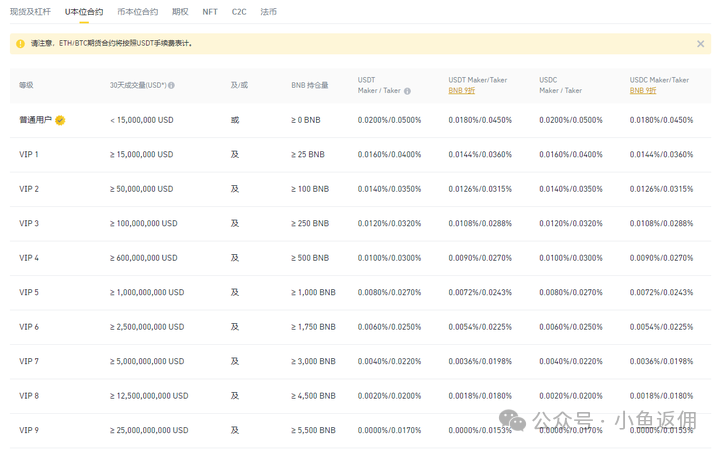The height and width of the screenshot is (450, 720).
Task: Select the VIP 4 level label
Action: tap(29, 258)
